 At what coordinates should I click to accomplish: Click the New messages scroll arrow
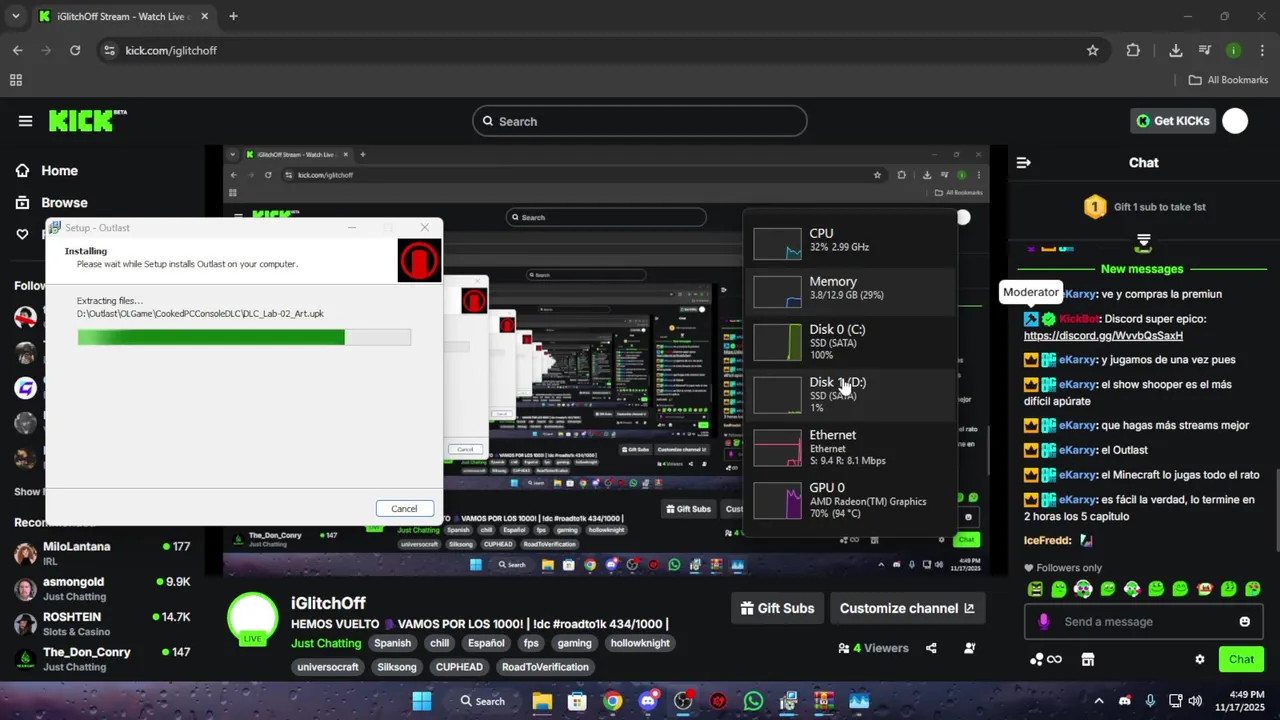pos(1143,242)
